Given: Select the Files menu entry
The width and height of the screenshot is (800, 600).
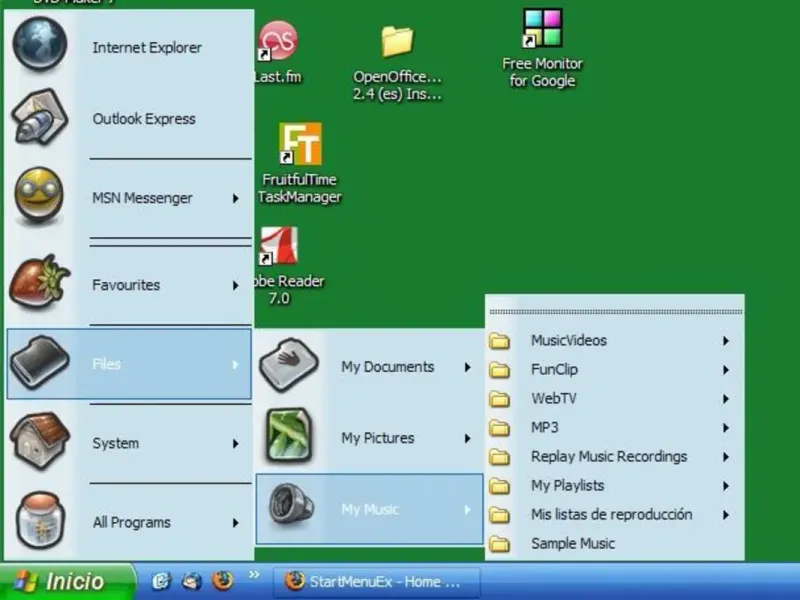Looking at the screenshot, I should [129, 364].
